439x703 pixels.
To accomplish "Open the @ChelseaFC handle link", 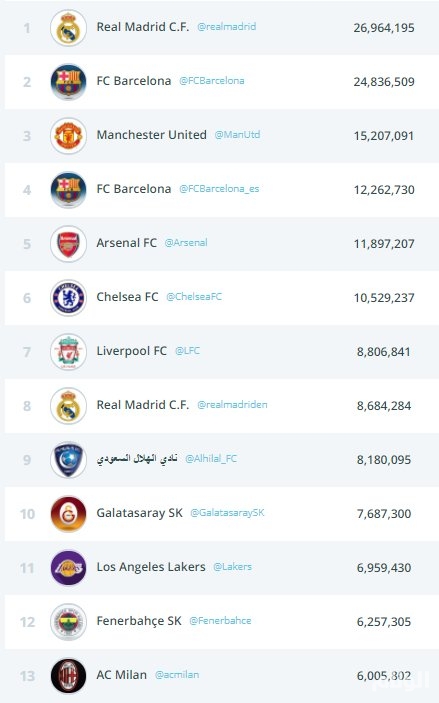I will [194, 297].
